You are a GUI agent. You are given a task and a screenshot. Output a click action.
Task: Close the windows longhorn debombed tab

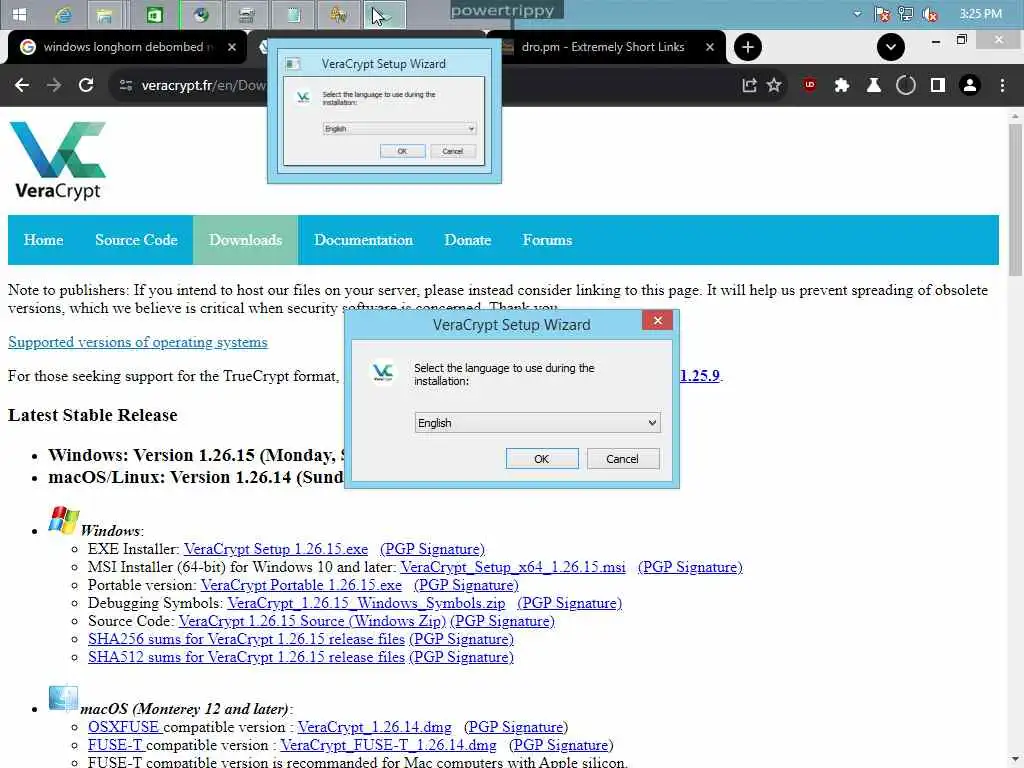click(x=231, y=47)
